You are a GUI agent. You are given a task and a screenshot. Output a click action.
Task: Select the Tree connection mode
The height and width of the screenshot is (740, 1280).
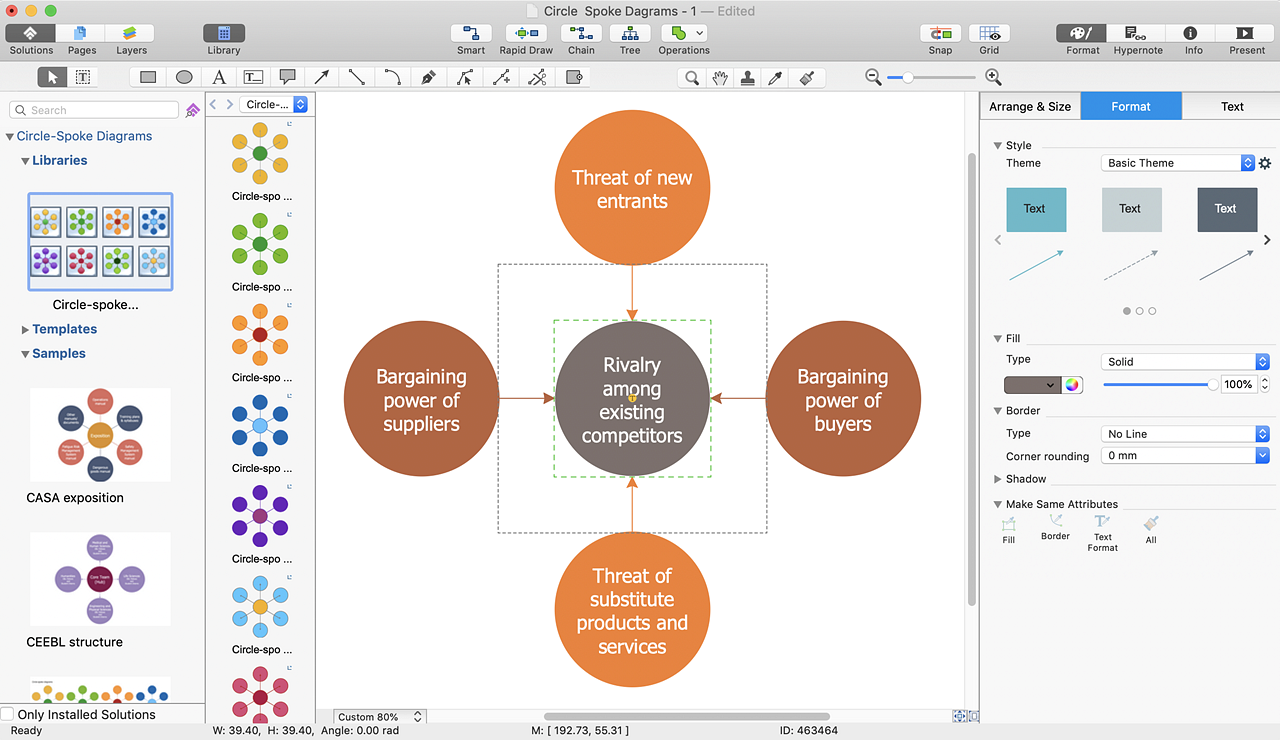630,33
